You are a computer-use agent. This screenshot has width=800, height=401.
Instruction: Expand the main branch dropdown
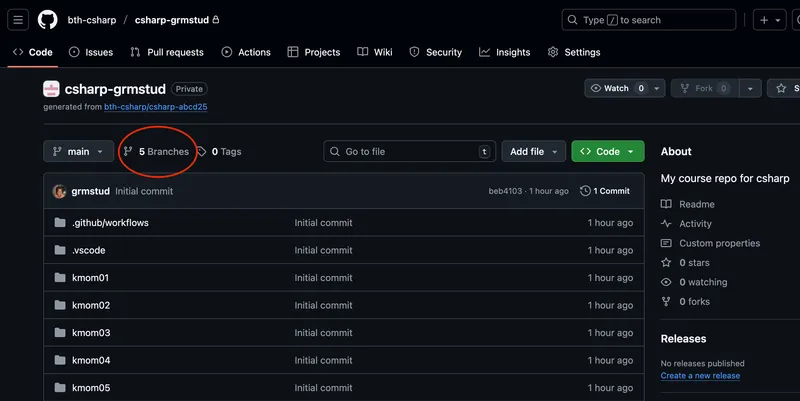click(x=79, y=152)
